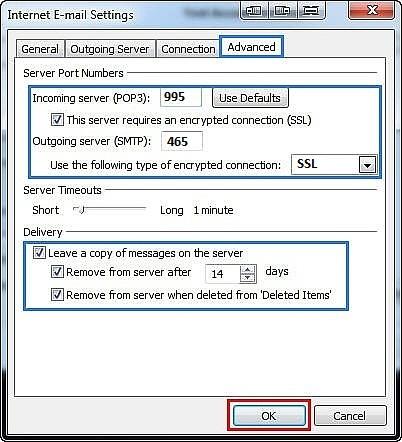Viewport: 402px width, 442px height.
Task: Open the Outgoing Server tab
Action: (110, 49)
